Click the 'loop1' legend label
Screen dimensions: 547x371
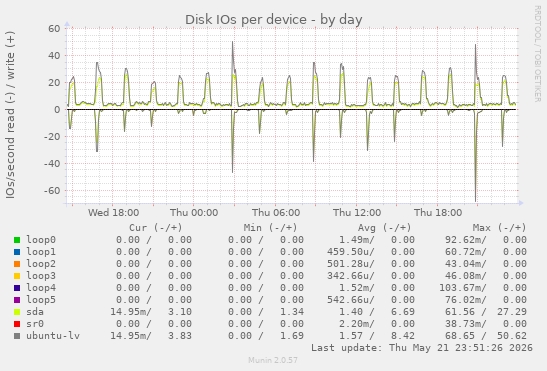tap(41, 252)
